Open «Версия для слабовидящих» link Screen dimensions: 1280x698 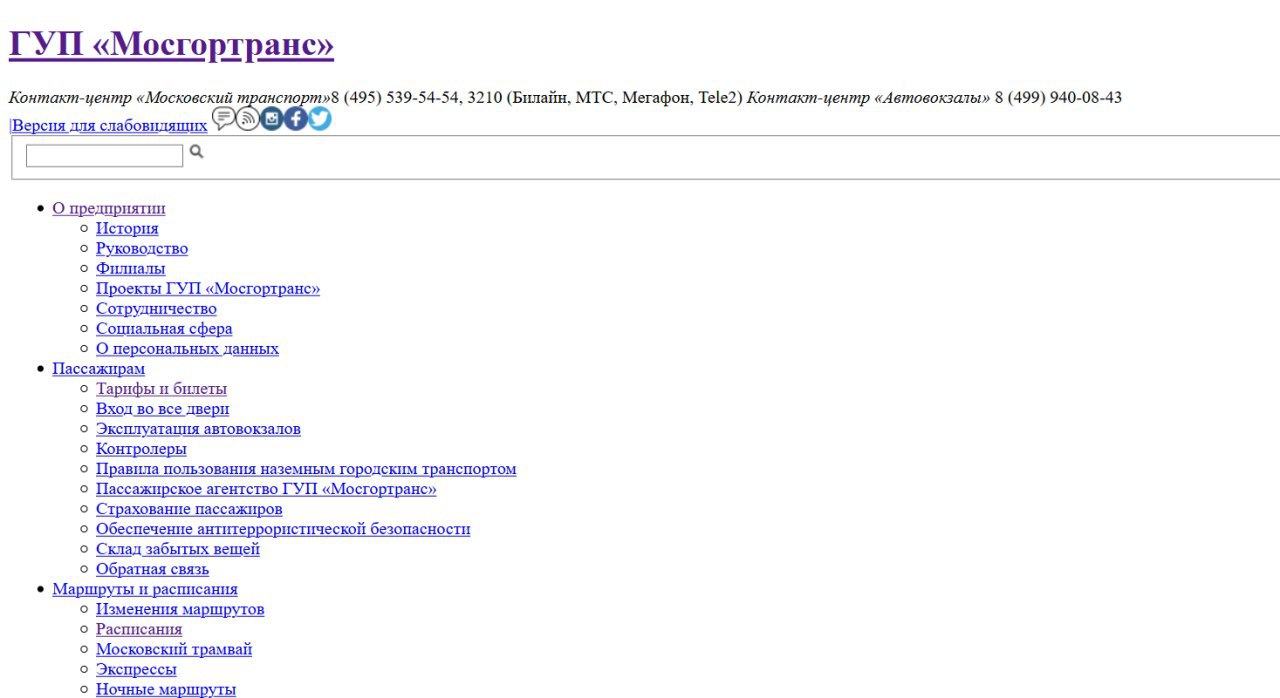110,125
